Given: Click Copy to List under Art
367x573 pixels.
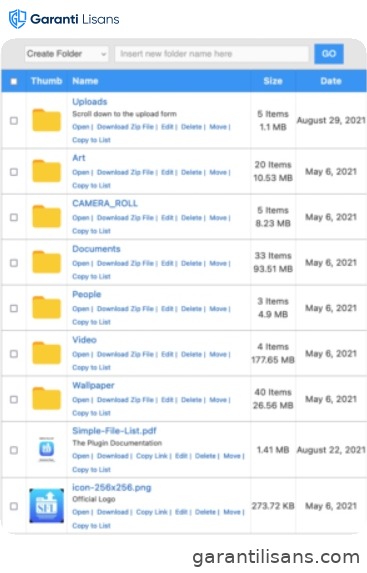Looking at the screenshot, I should pos(91,186).
